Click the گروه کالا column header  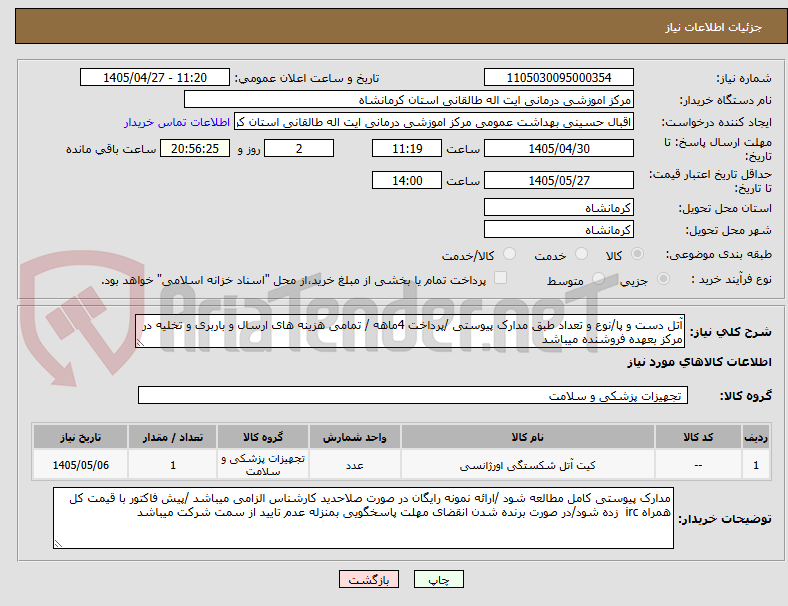click(263, 437)
